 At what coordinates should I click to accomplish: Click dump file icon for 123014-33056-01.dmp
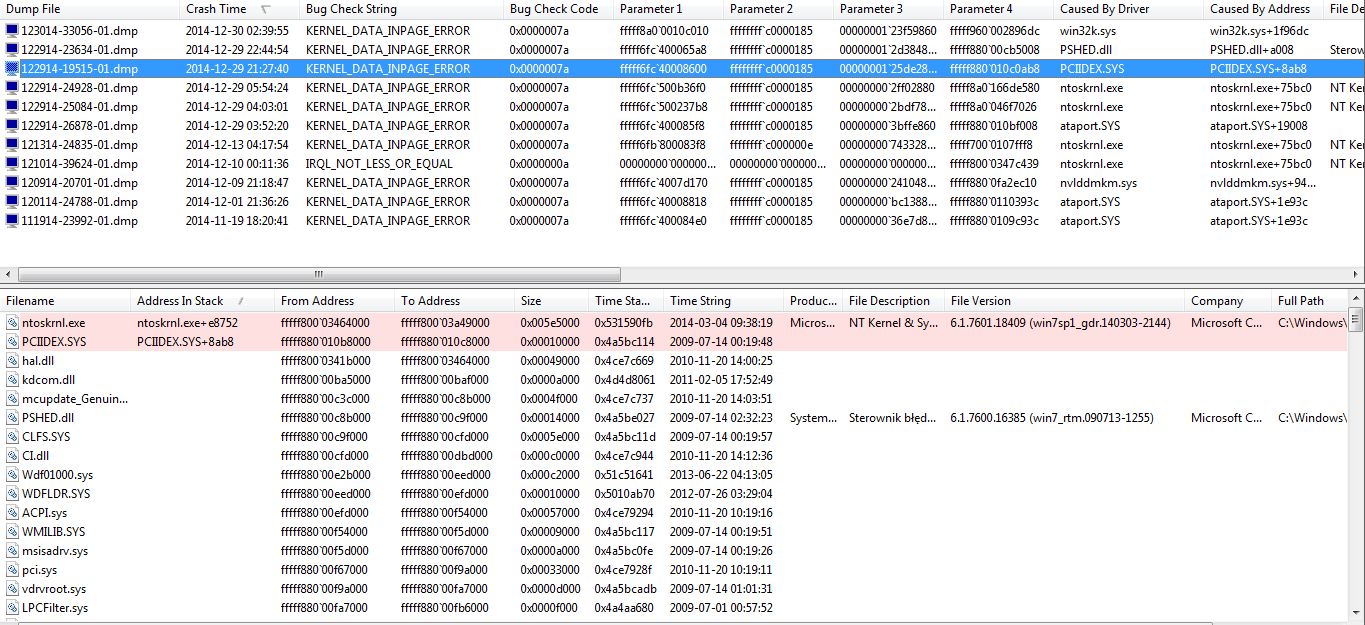pos(12,31)
